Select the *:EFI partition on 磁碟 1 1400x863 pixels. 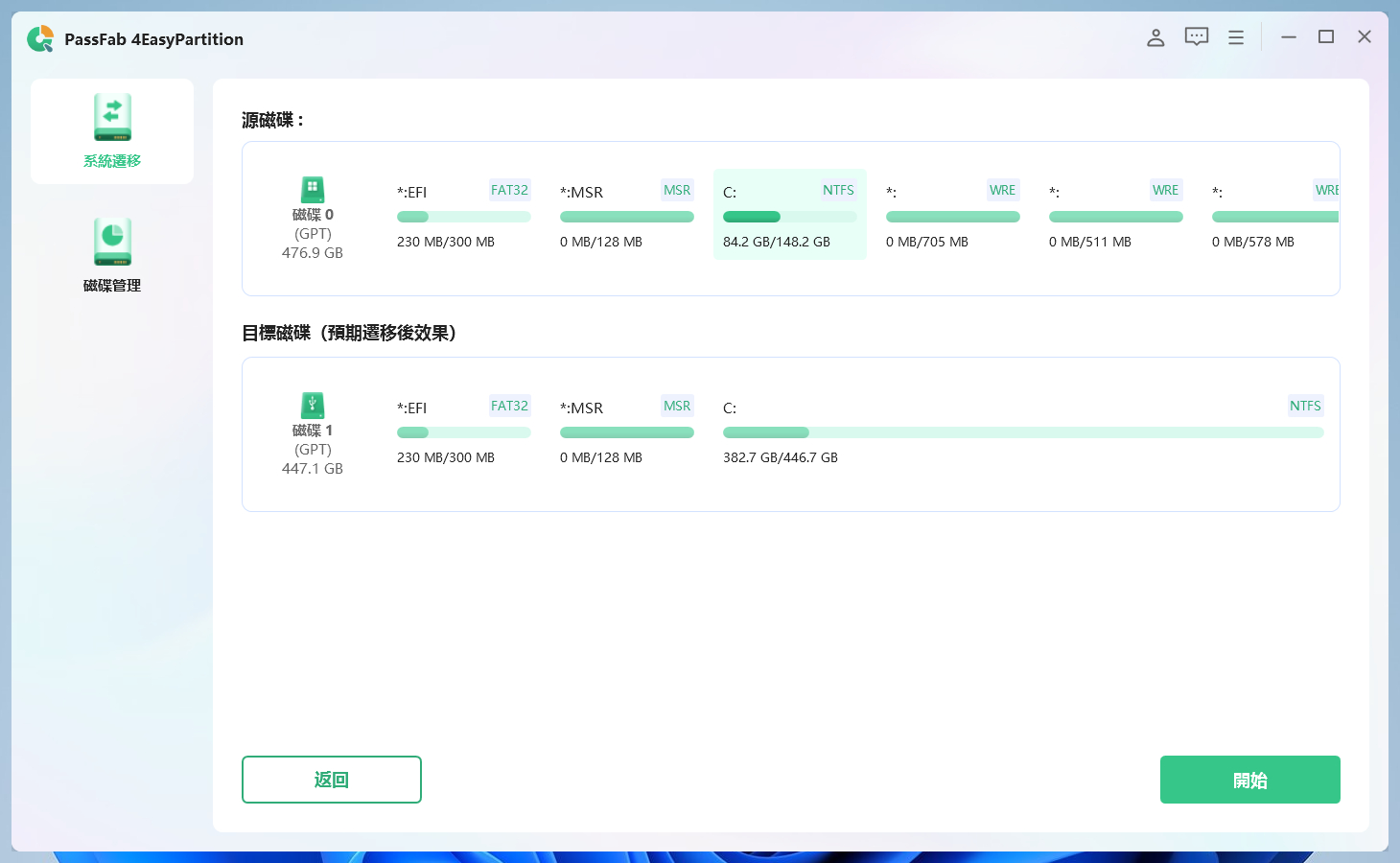pyautogui.click(x=463, y=431)
